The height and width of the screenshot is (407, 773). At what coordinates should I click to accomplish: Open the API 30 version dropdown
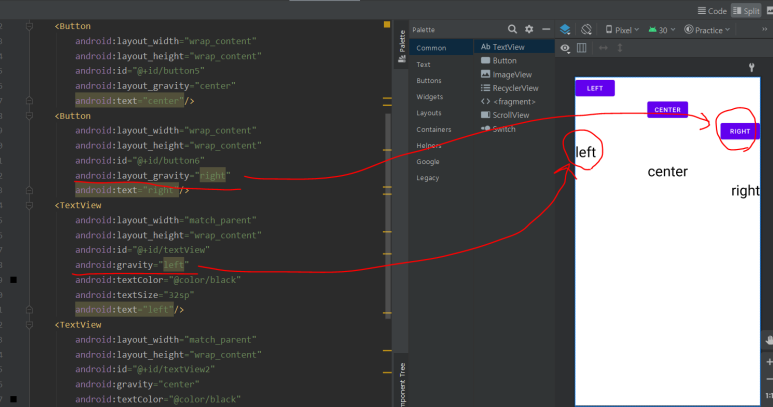point(662,30)
